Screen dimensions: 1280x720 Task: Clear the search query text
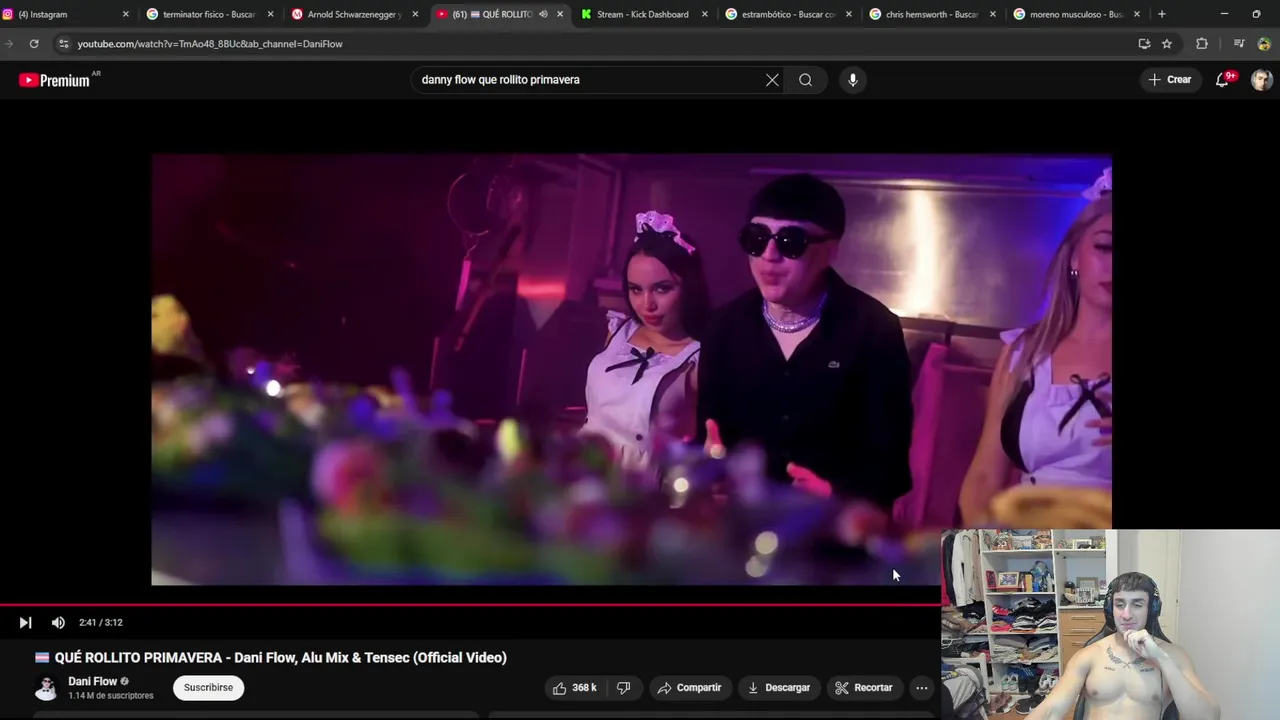pos(772,80)
